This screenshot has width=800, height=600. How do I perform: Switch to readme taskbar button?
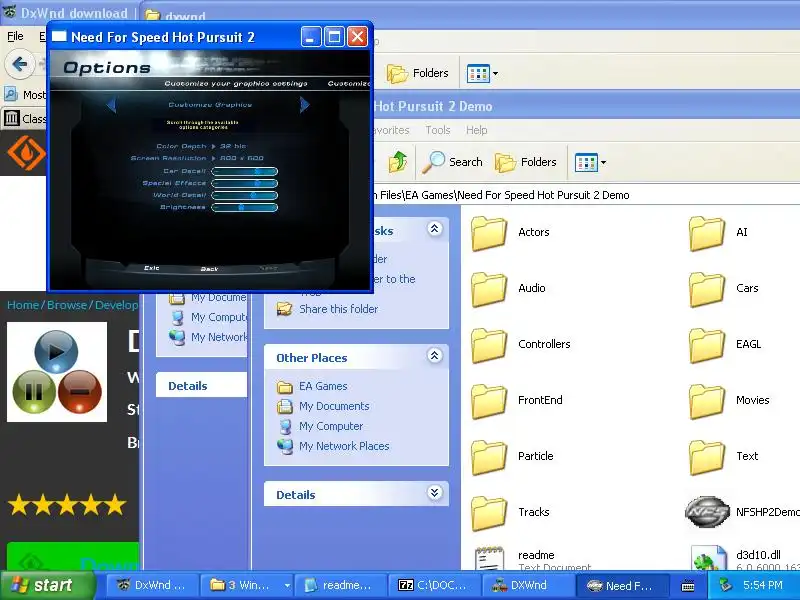tap(340, 585)
